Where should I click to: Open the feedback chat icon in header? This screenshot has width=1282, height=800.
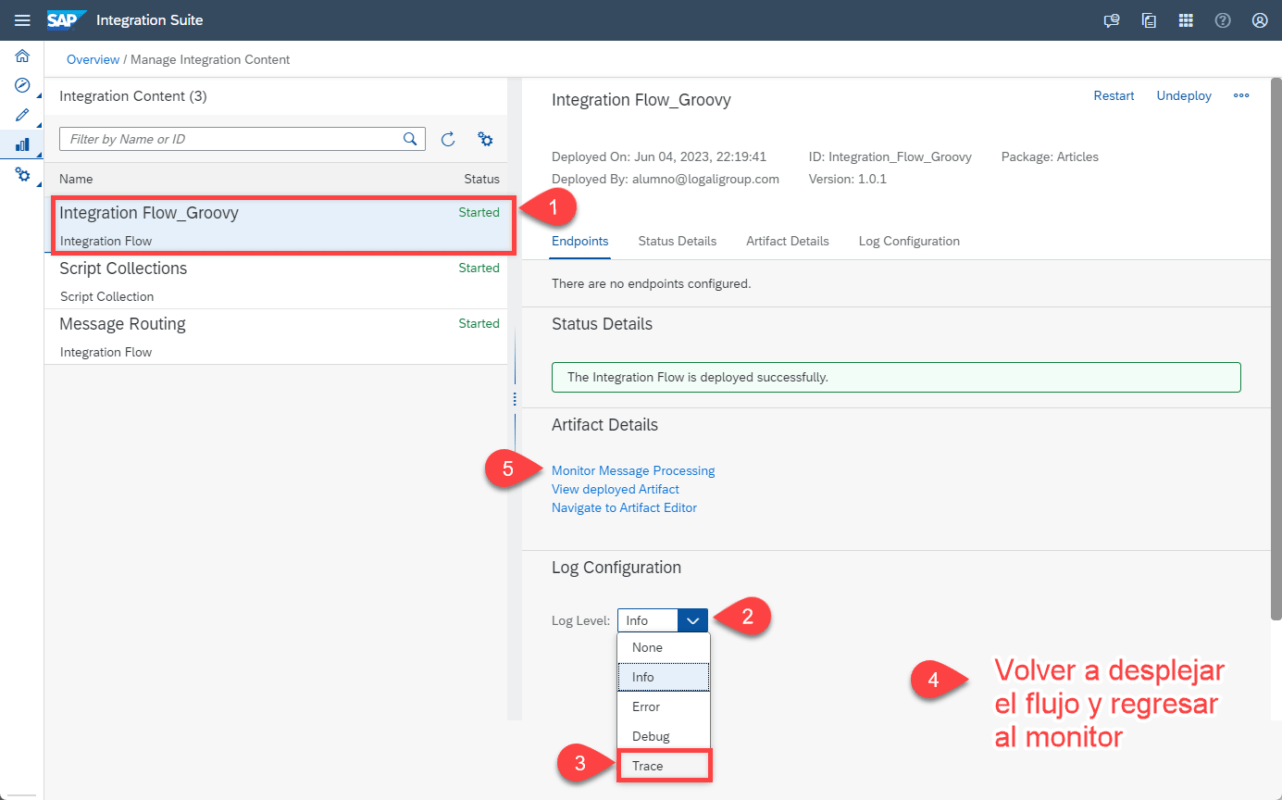[x=1111, y=20]
